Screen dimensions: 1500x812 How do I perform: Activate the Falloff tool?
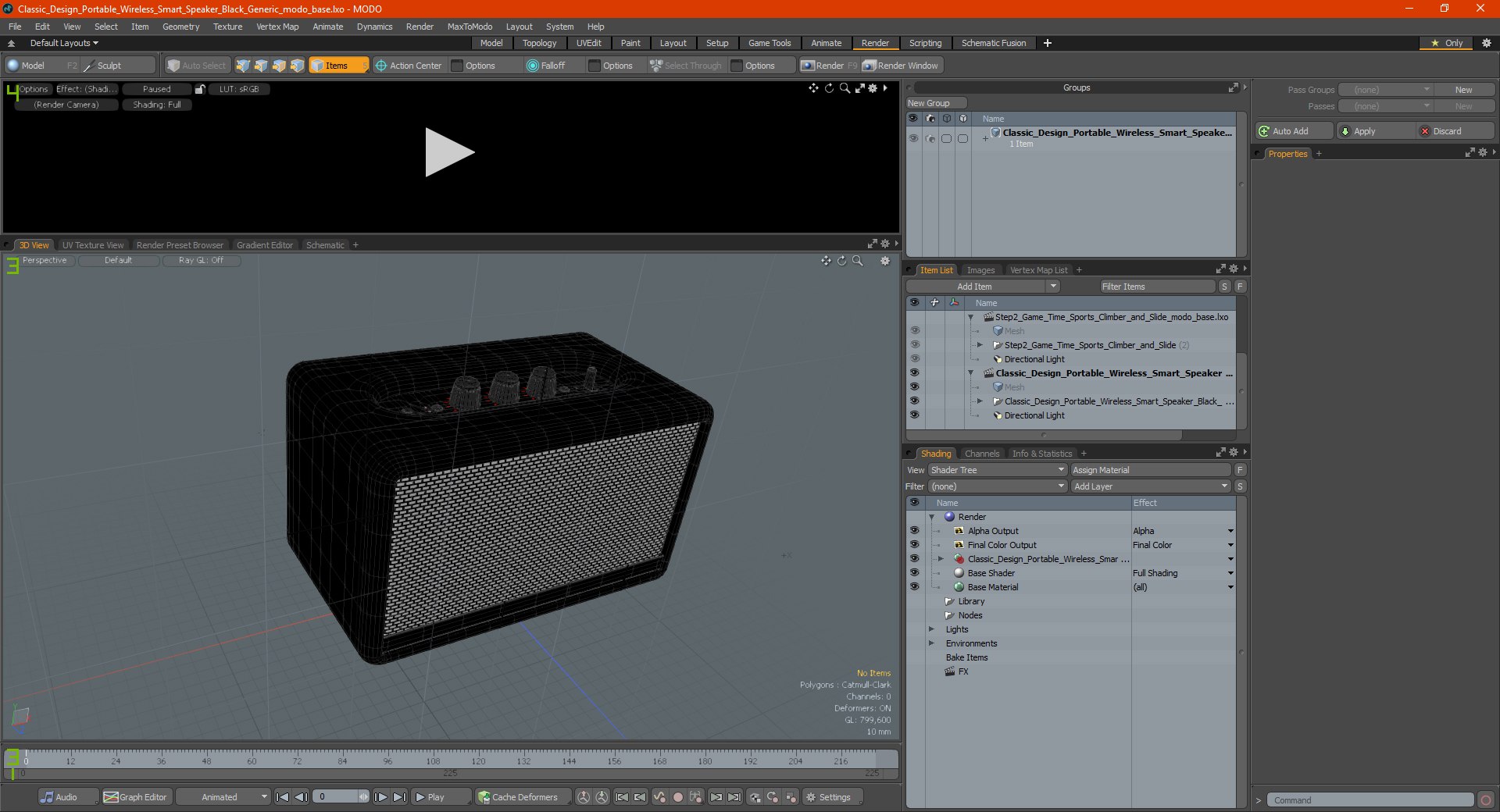[x=546, y=66]
